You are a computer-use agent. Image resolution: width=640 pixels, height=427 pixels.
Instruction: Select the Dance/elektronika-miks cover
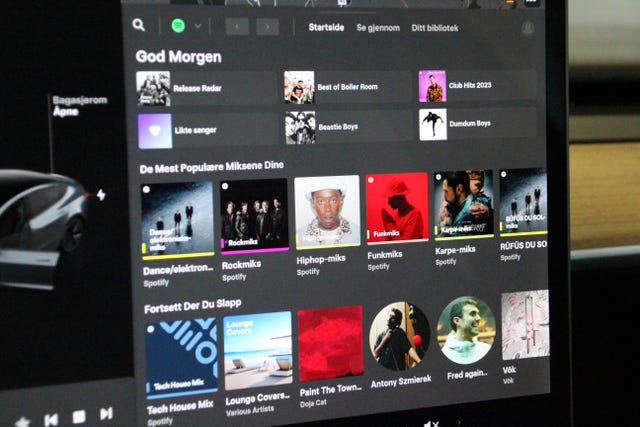(178, 221)
